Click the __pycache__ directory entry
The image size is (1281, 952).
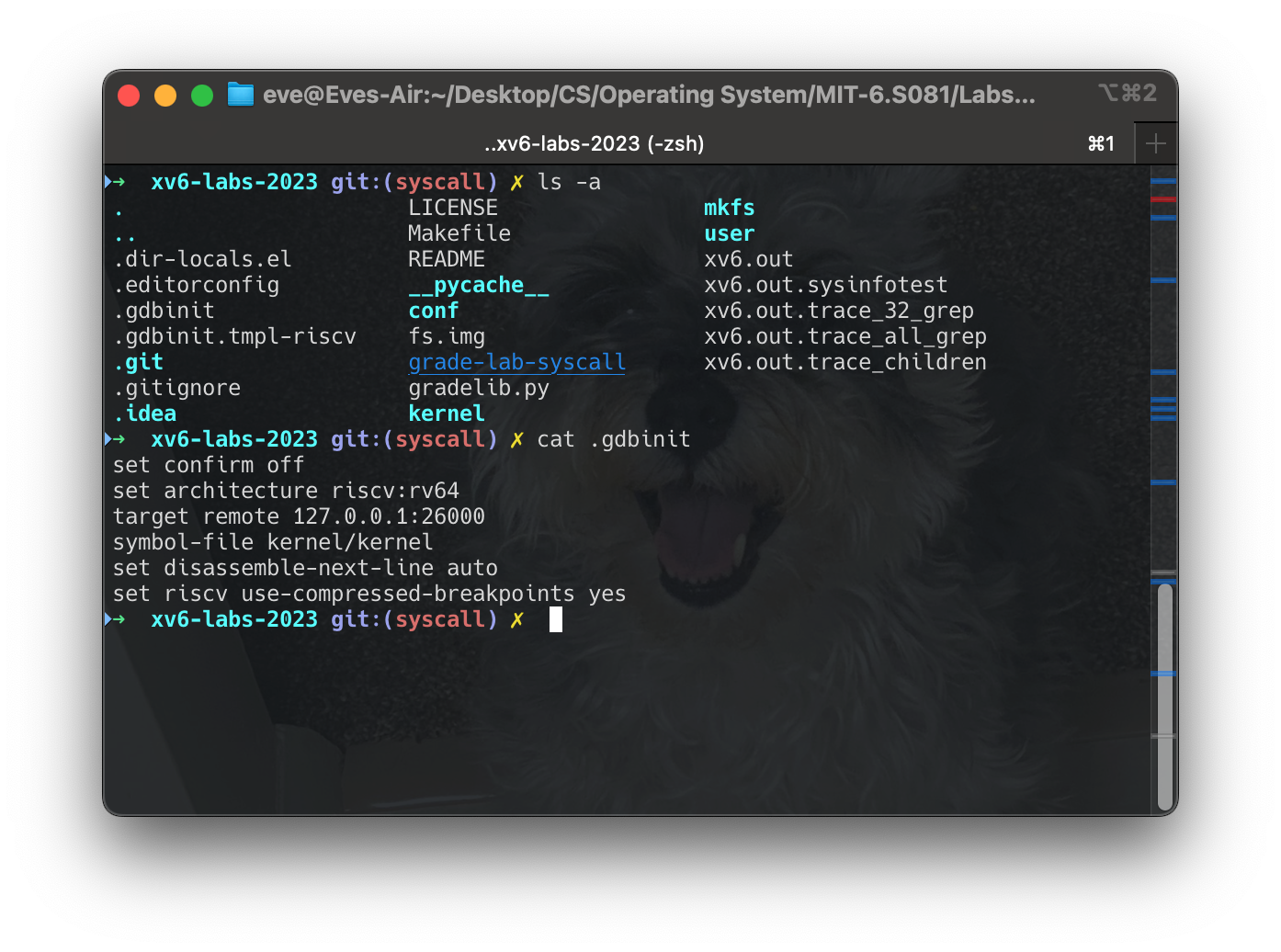[478, 285]
